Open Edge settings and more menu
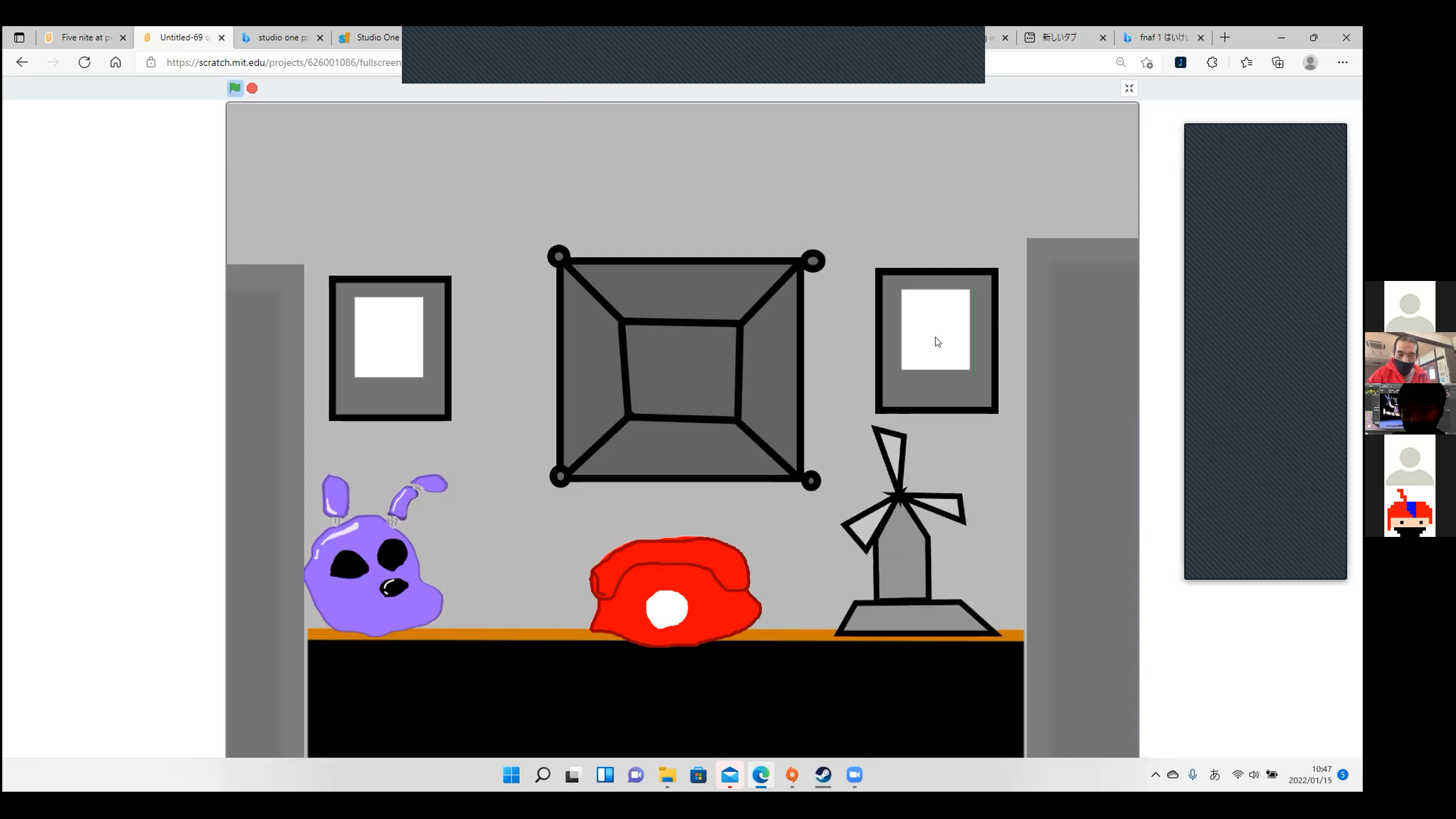Screen dimensions: 1456x819 tap(1343, 63)
